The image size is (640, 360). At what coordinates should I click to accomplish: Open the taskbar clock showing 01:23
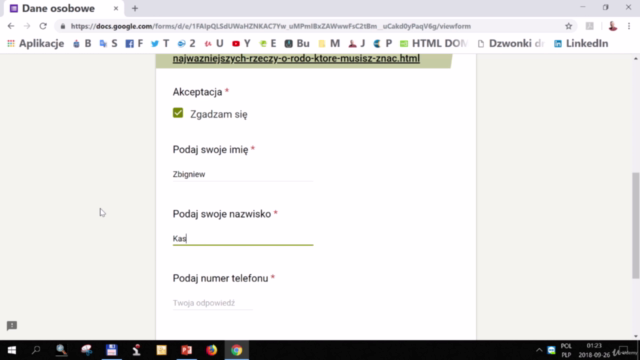[594, 350]
